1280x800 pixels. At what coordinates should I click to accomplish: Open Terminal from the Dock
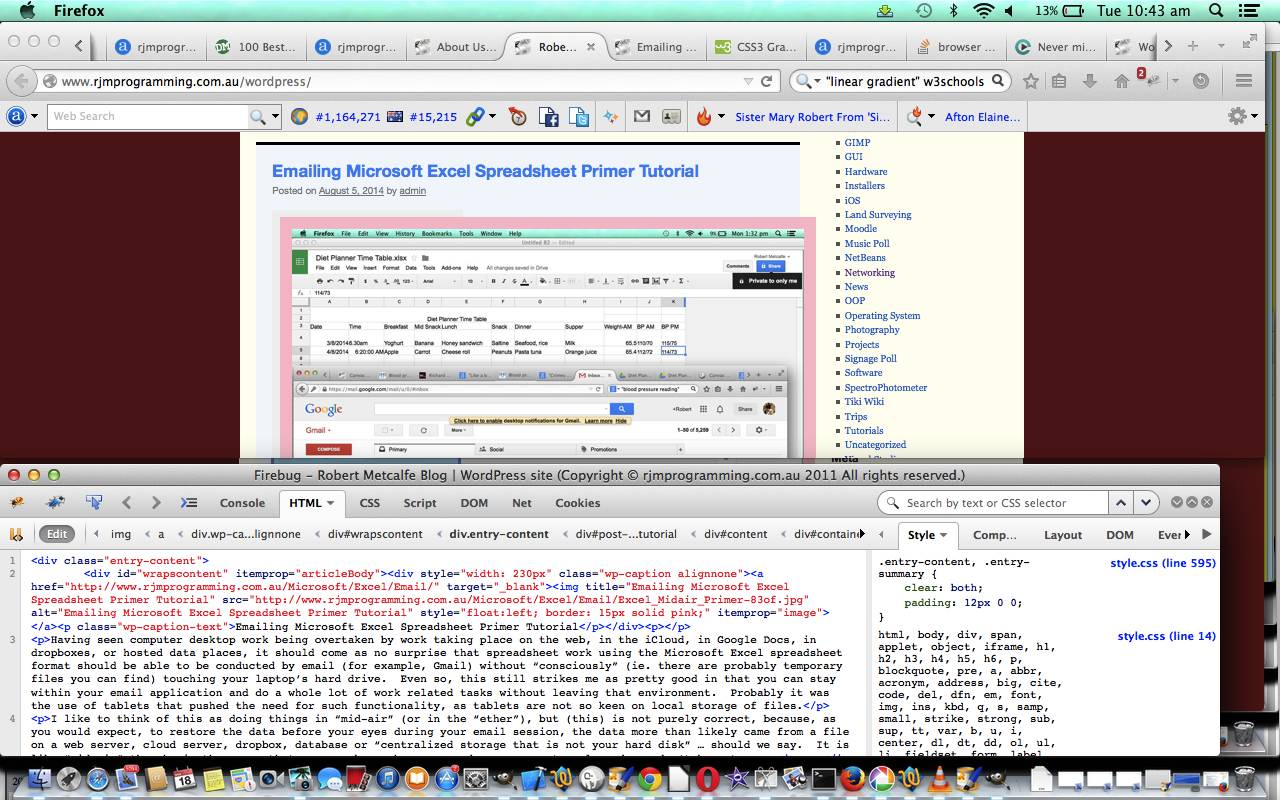point(823,778)
